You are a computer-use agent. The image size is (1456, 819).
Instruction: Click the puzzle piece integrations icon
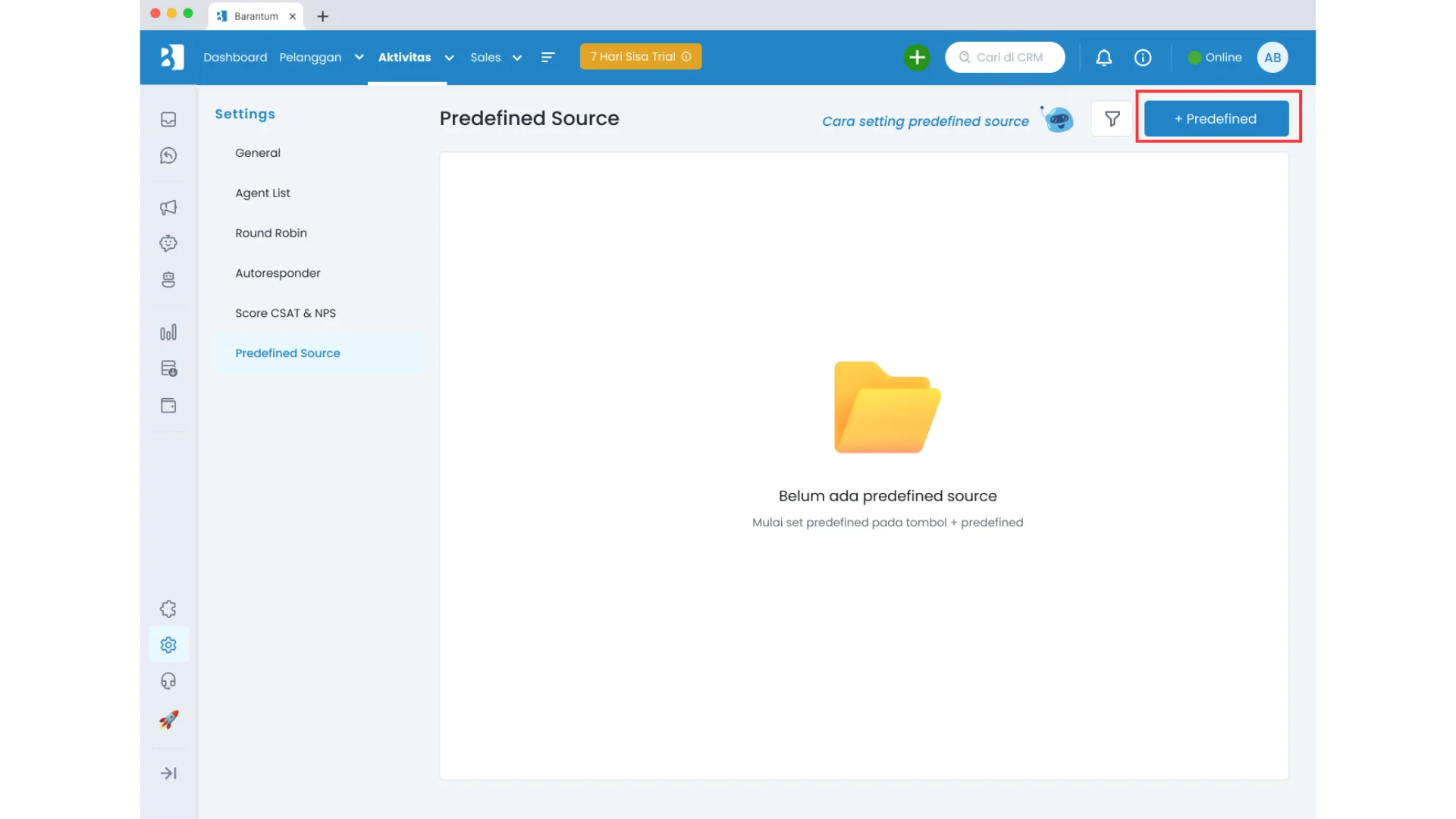[168, 609]
